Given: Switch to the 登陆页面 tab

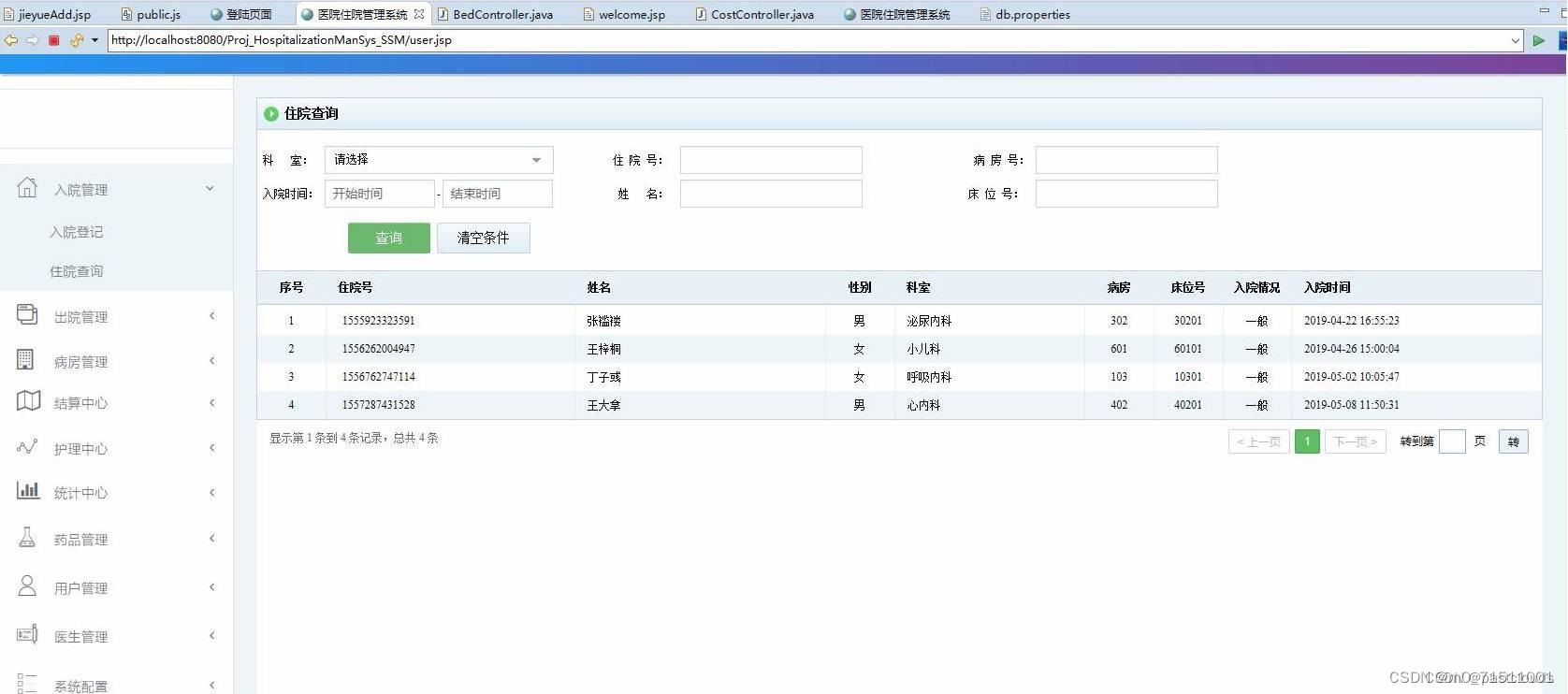Looking at the screenshot, I should pyautogui.click(x=241, y=14).
